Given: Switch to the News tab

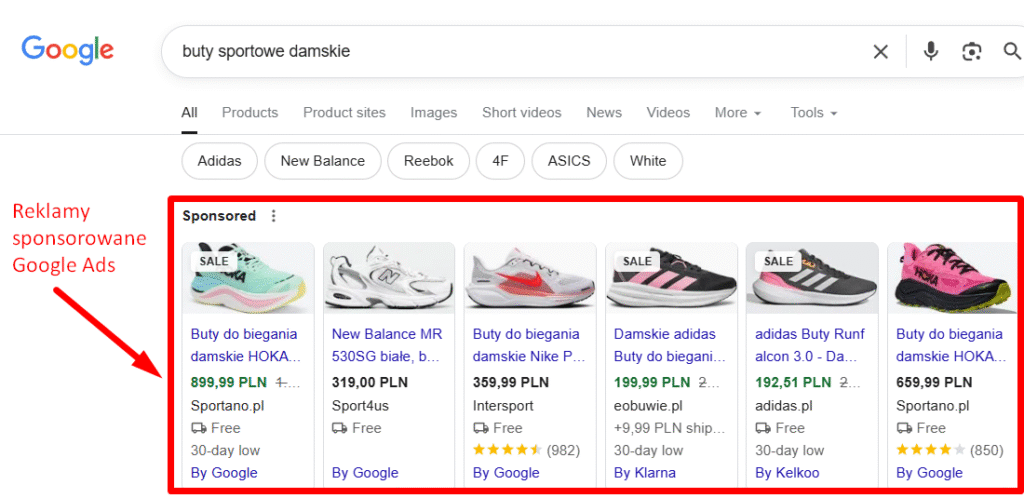Looking at the screenshot, I should (x=604, y=113).
